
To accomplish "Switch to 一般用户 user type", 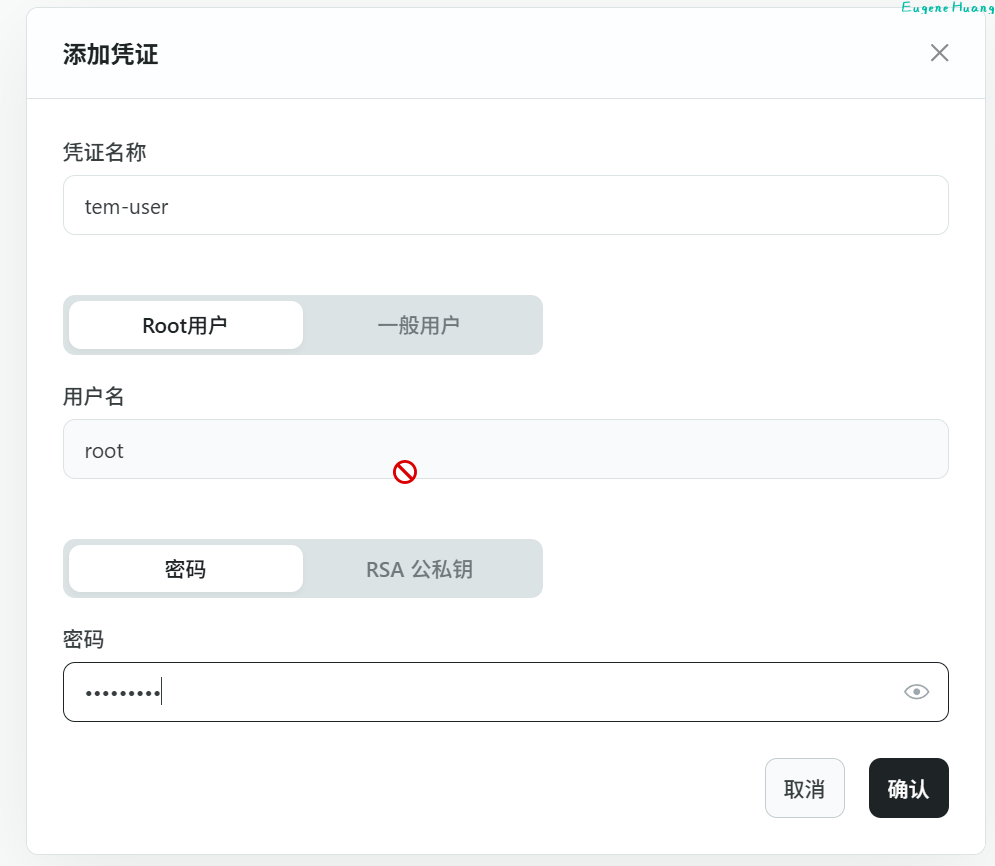I will pyautogui.click(x=418, y=325).
